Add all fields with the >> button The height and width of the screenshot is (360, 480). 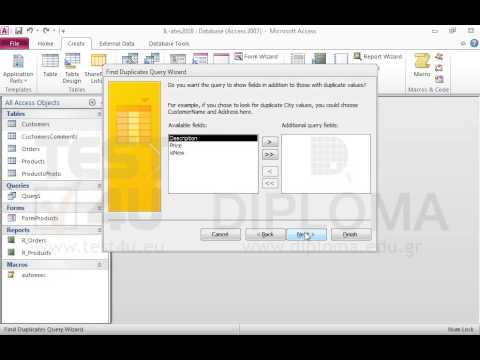coord(270,155)
